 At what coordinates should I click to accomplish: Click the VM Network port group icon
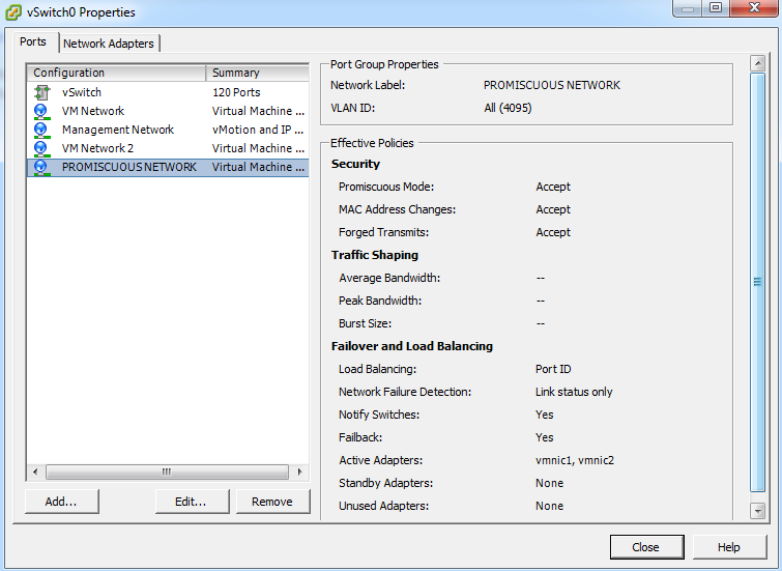coord(41,111)
